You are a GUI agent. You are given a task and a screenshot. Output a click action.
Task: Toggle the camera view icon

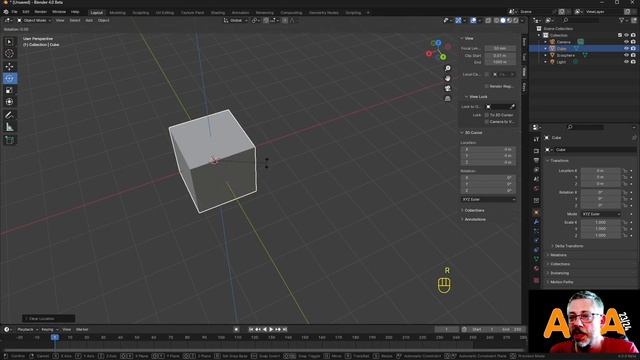(448, 89)
